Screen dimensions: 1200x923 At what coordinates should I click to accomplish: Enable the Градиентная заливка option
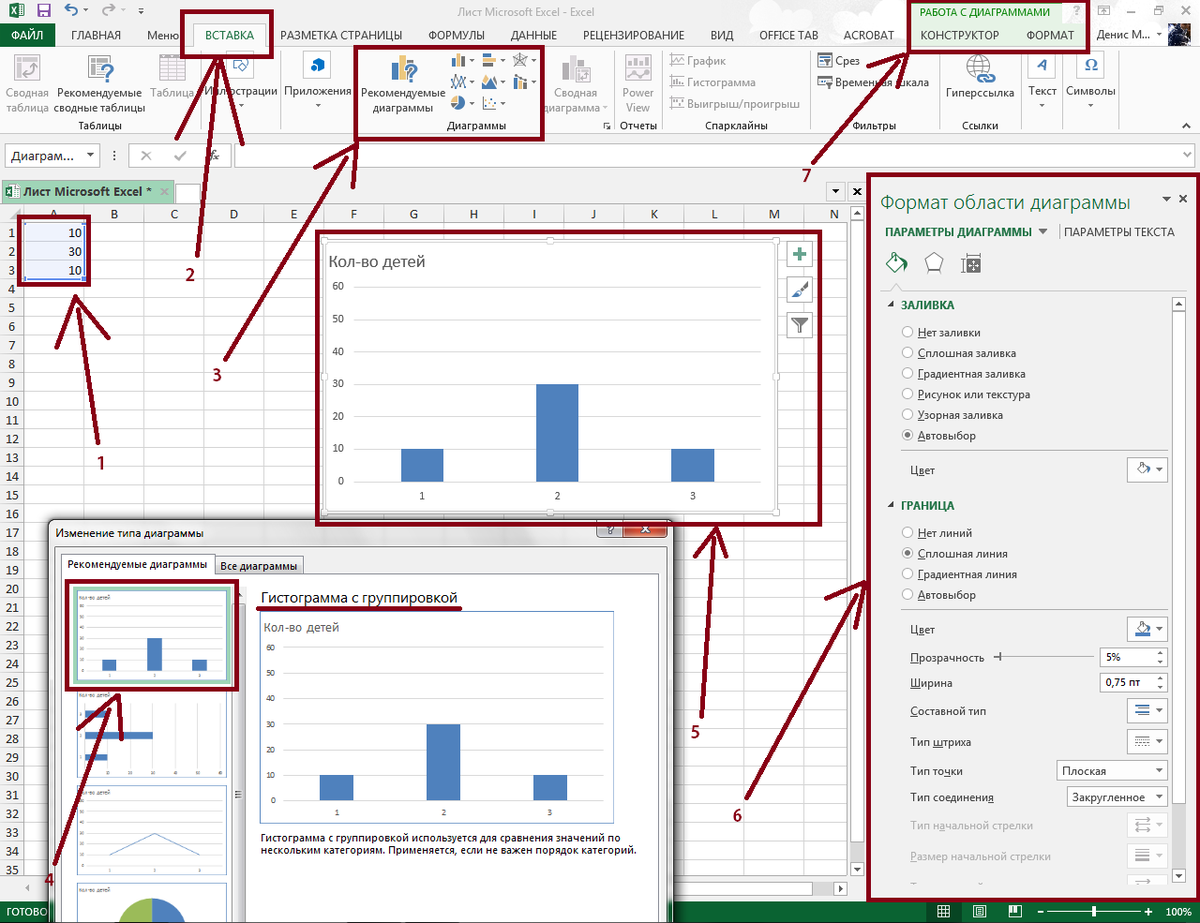coord(907,374)
